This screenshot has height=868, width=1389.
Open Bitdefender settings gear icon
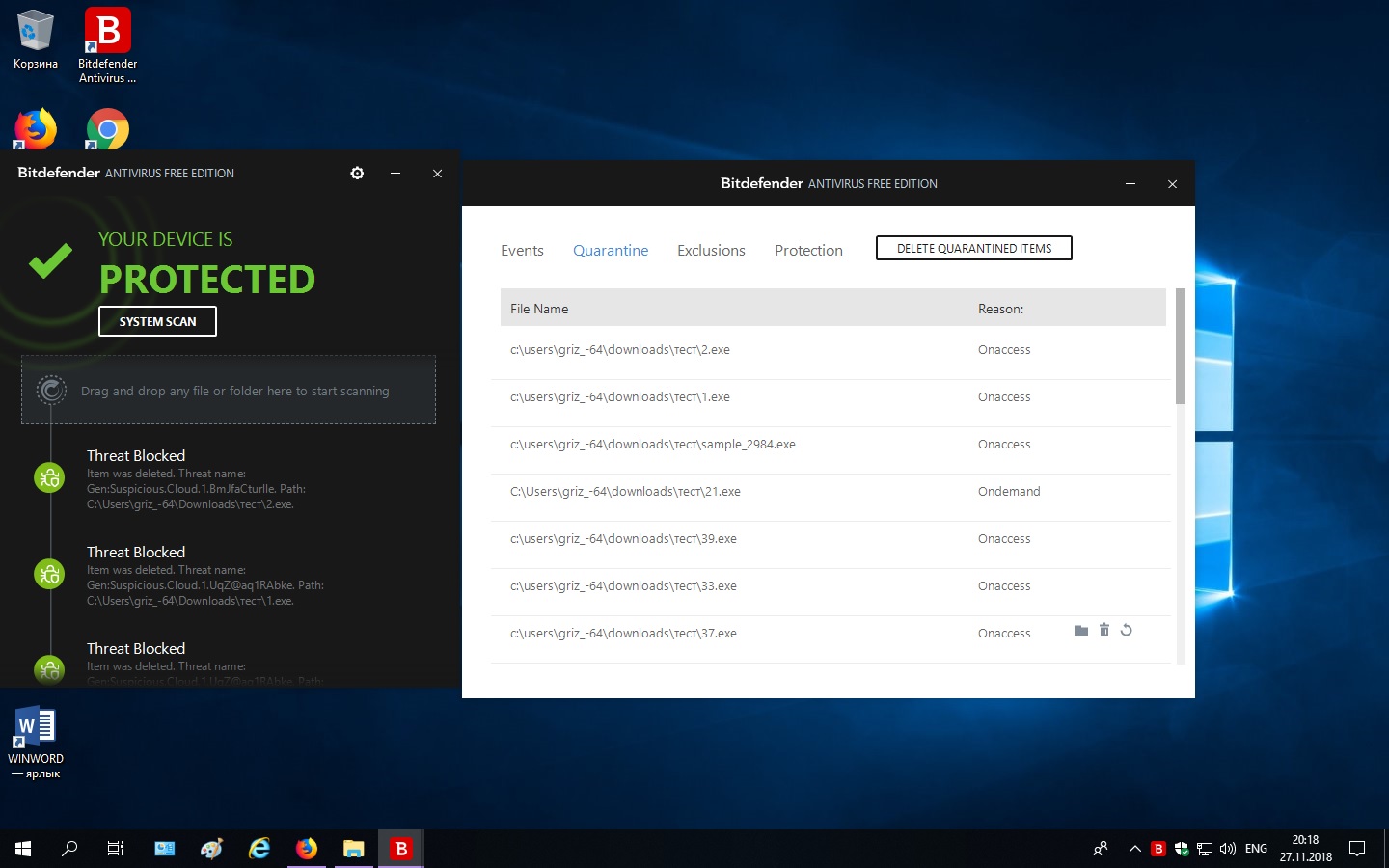click(357, 173)
